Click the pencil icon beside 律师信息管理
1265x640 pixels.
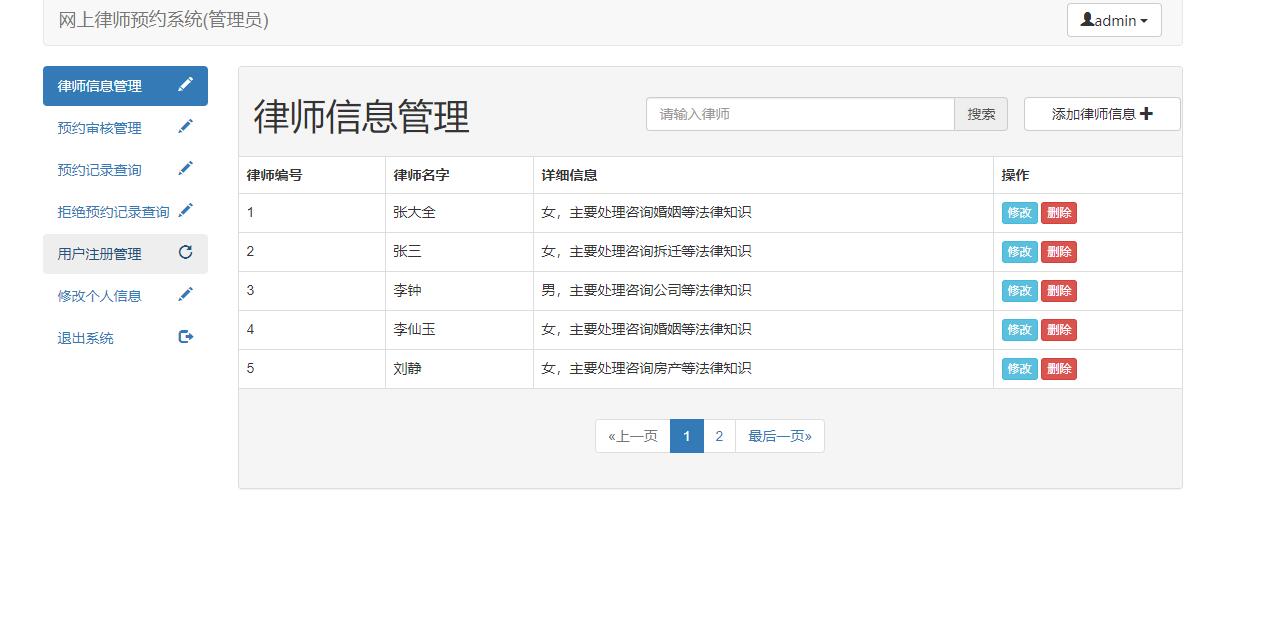point(185,85)
